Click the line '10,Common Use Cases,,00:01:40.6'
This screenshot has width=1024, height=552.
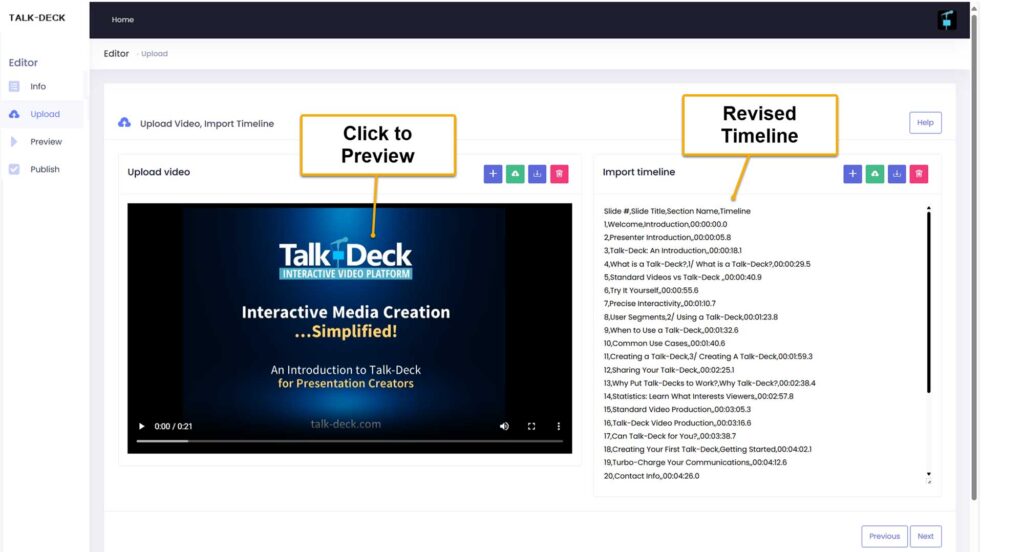[664, 343]
